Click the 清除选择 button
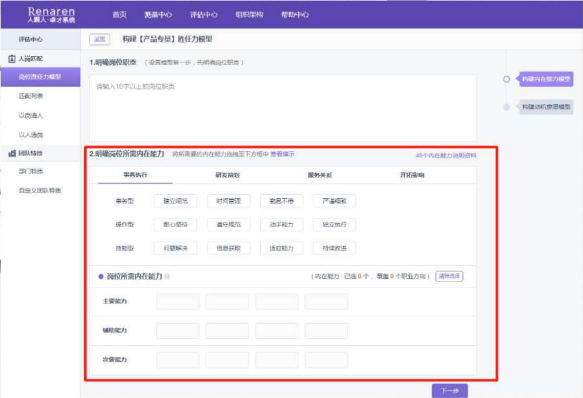Screen dimensions: 583x398 [449, 276]
